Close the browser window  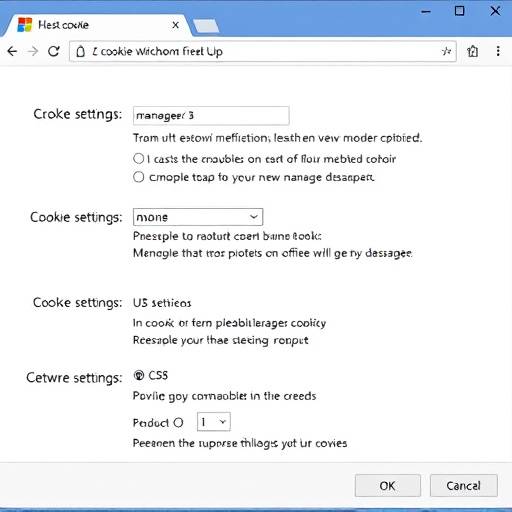click(495, 11)
